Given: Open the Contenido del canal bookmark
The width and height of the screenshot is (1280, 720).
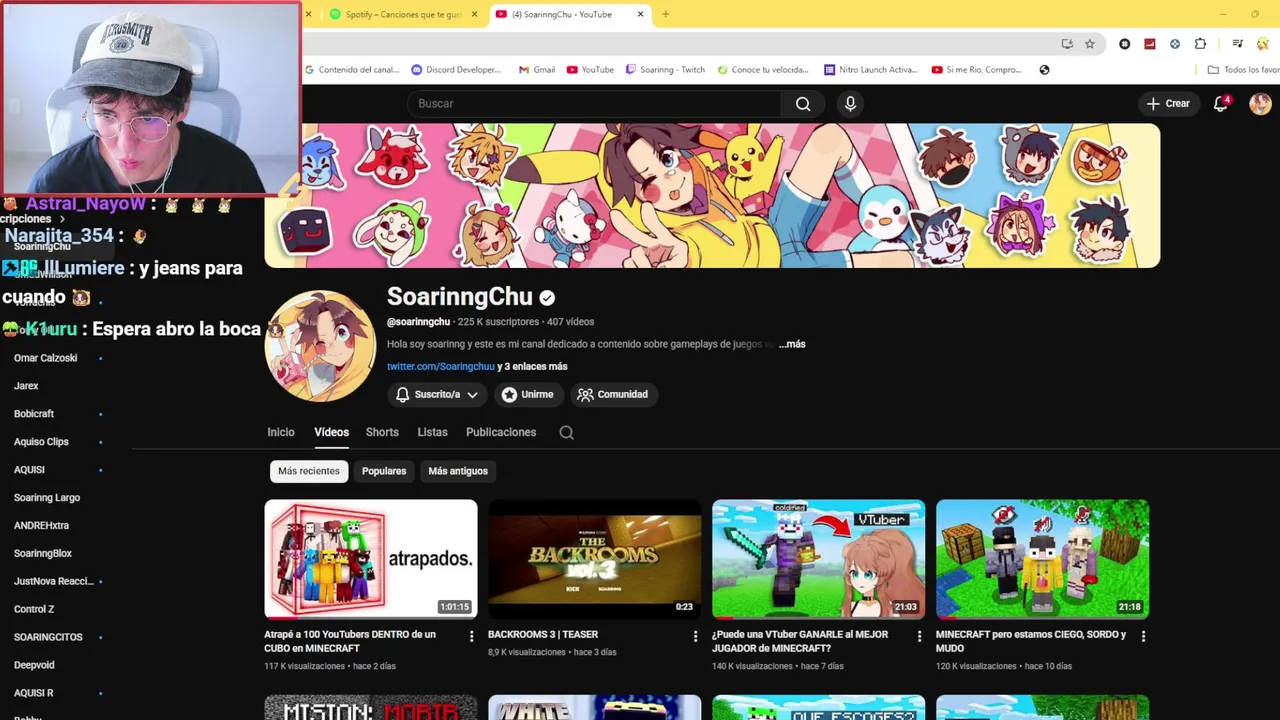Looking at the screenshot, I should tap(351, 70).
